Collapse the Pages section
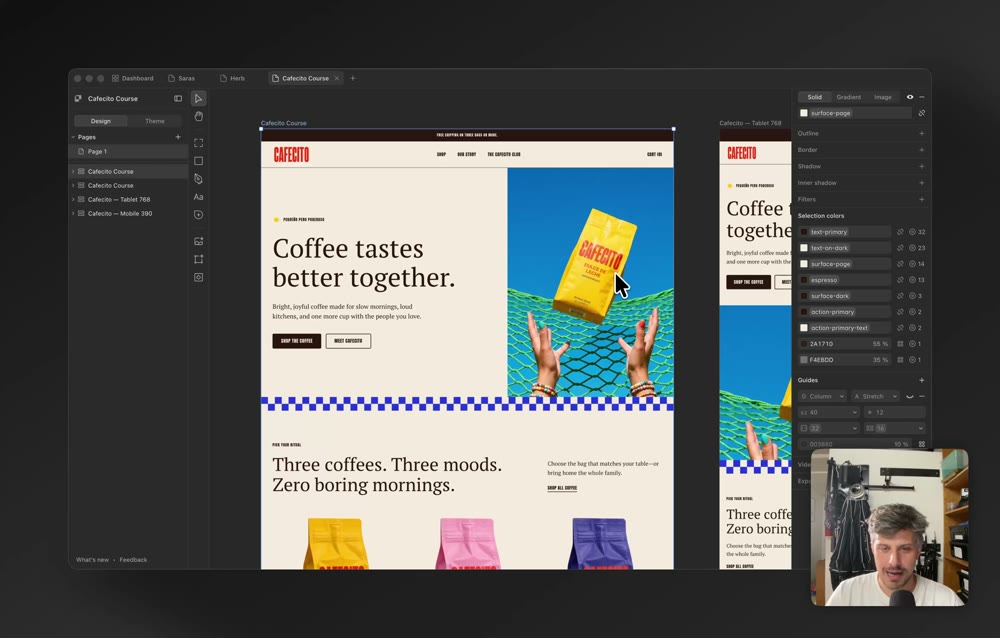The image size is (1000, 638). [x=73, y=137]
